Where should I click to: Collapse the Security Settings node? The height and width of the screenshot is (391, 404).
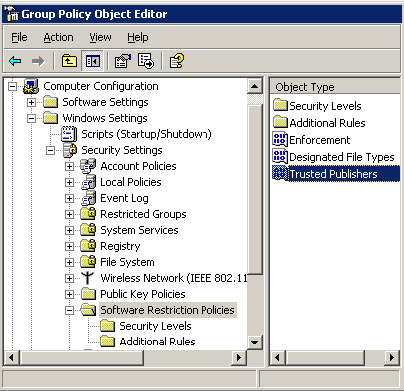[x=50, y=150]
